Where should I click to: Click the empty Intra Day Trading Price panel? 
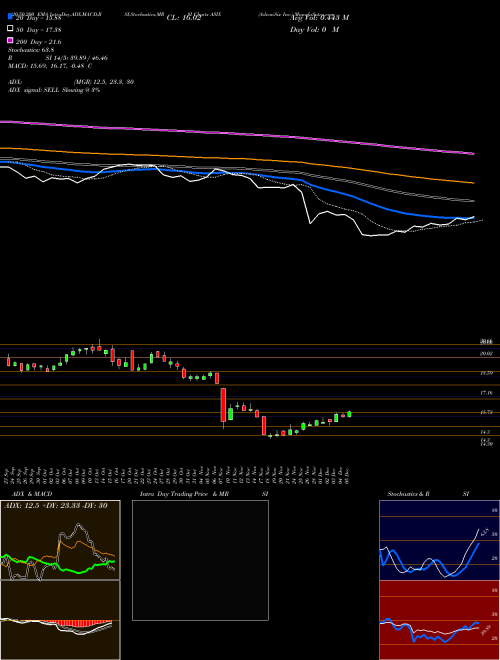[x=200, y=560]
